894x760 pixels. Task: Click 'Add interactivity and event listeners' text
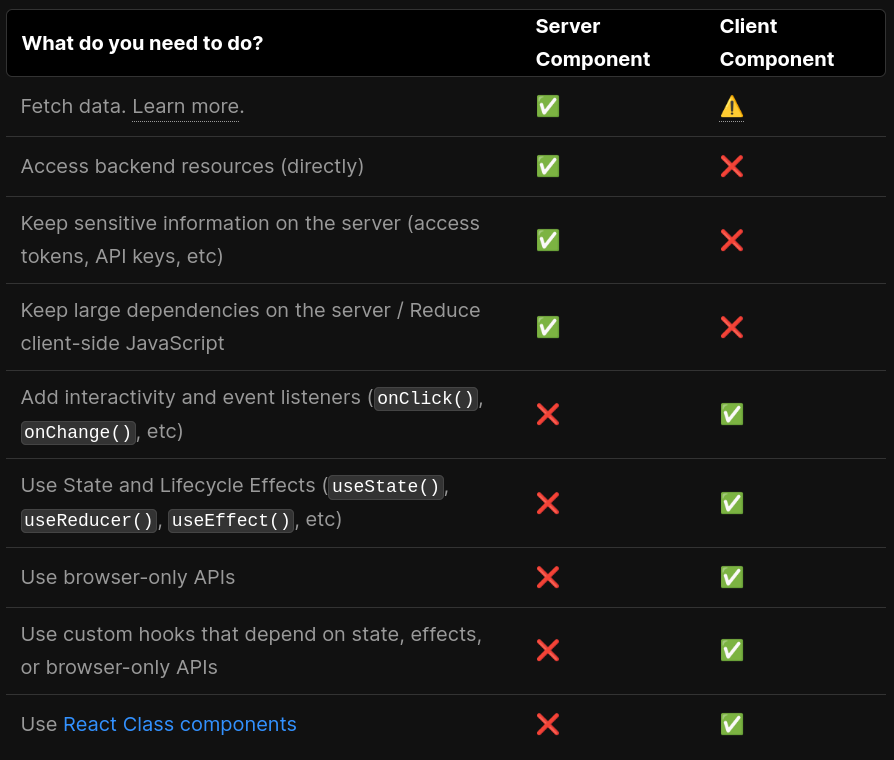pos(191,397)
